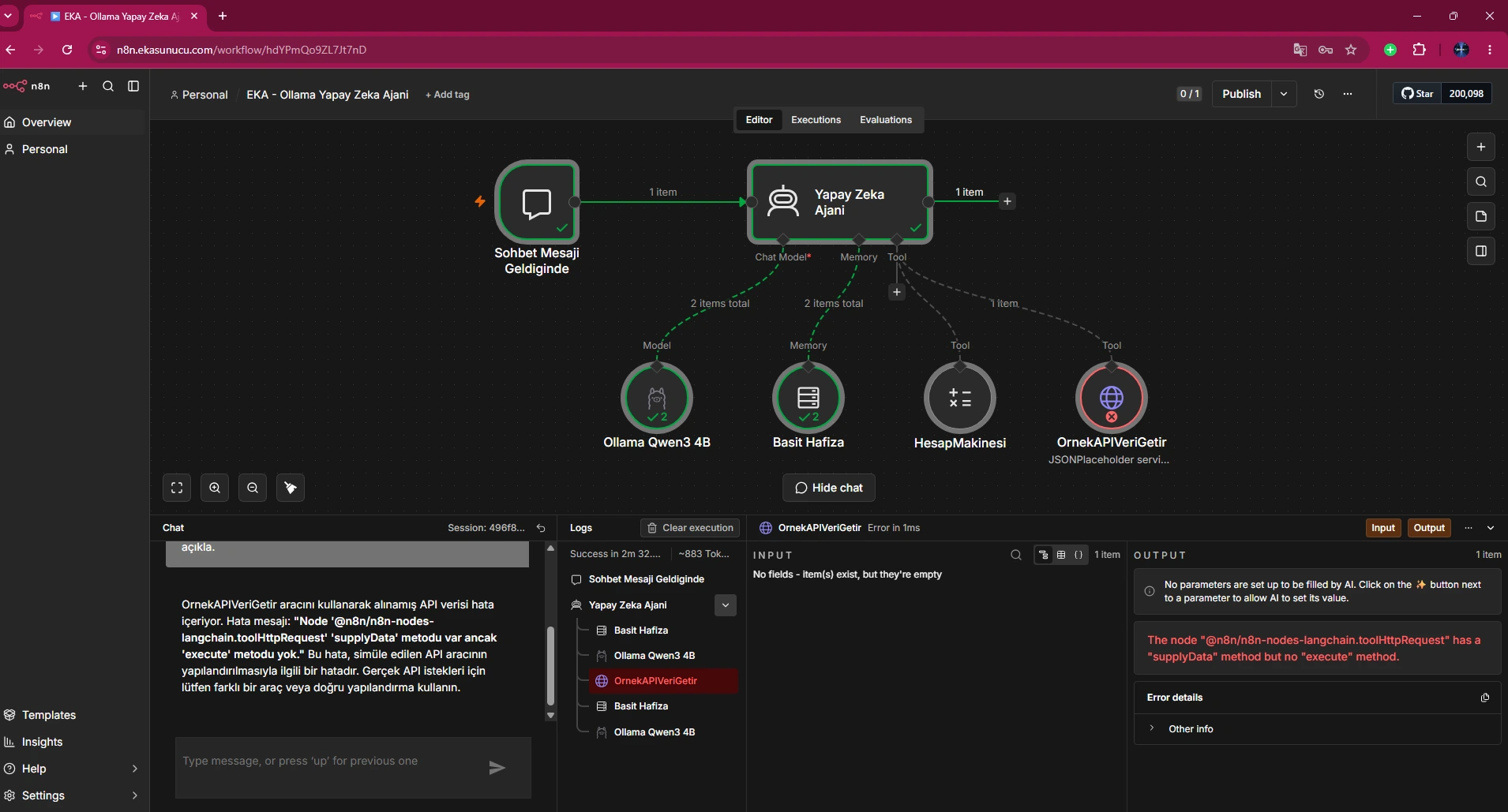Viewport: 1508px width, 812px height.
Task: Bookmark this page with the star icon
Action: tap(1351, 50)
